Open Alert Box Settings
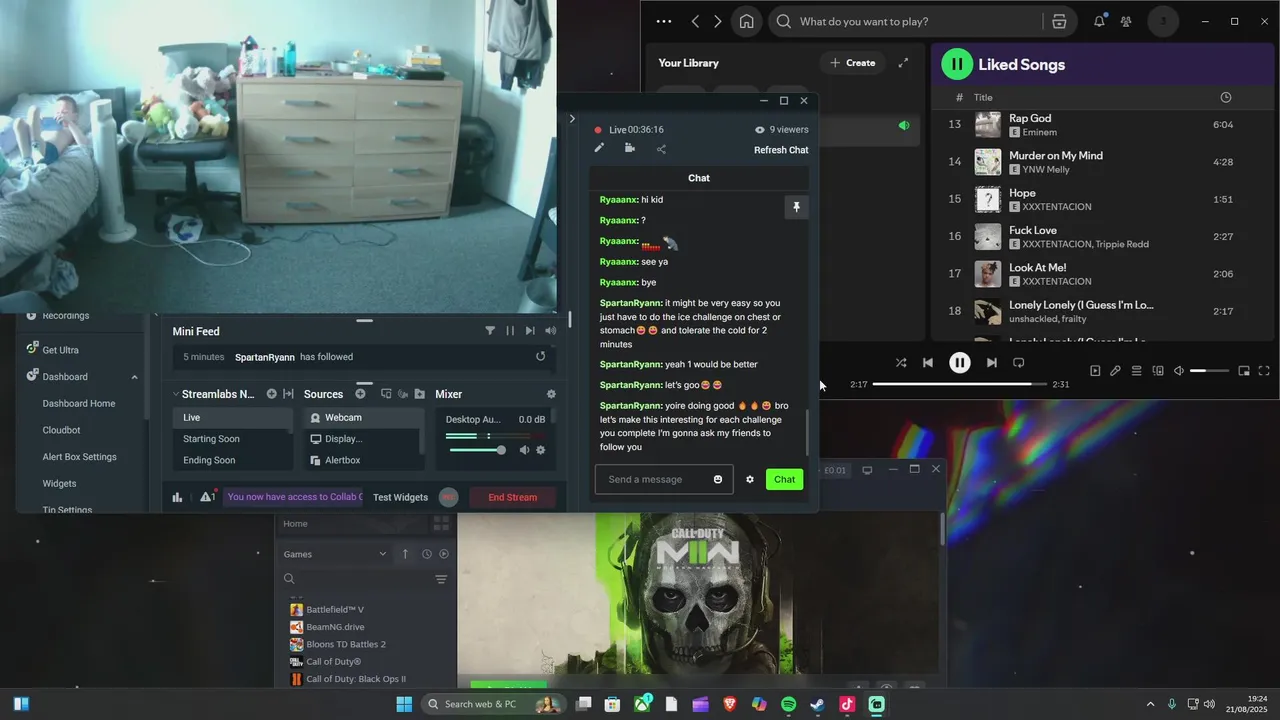 click(x=79, y=457)
